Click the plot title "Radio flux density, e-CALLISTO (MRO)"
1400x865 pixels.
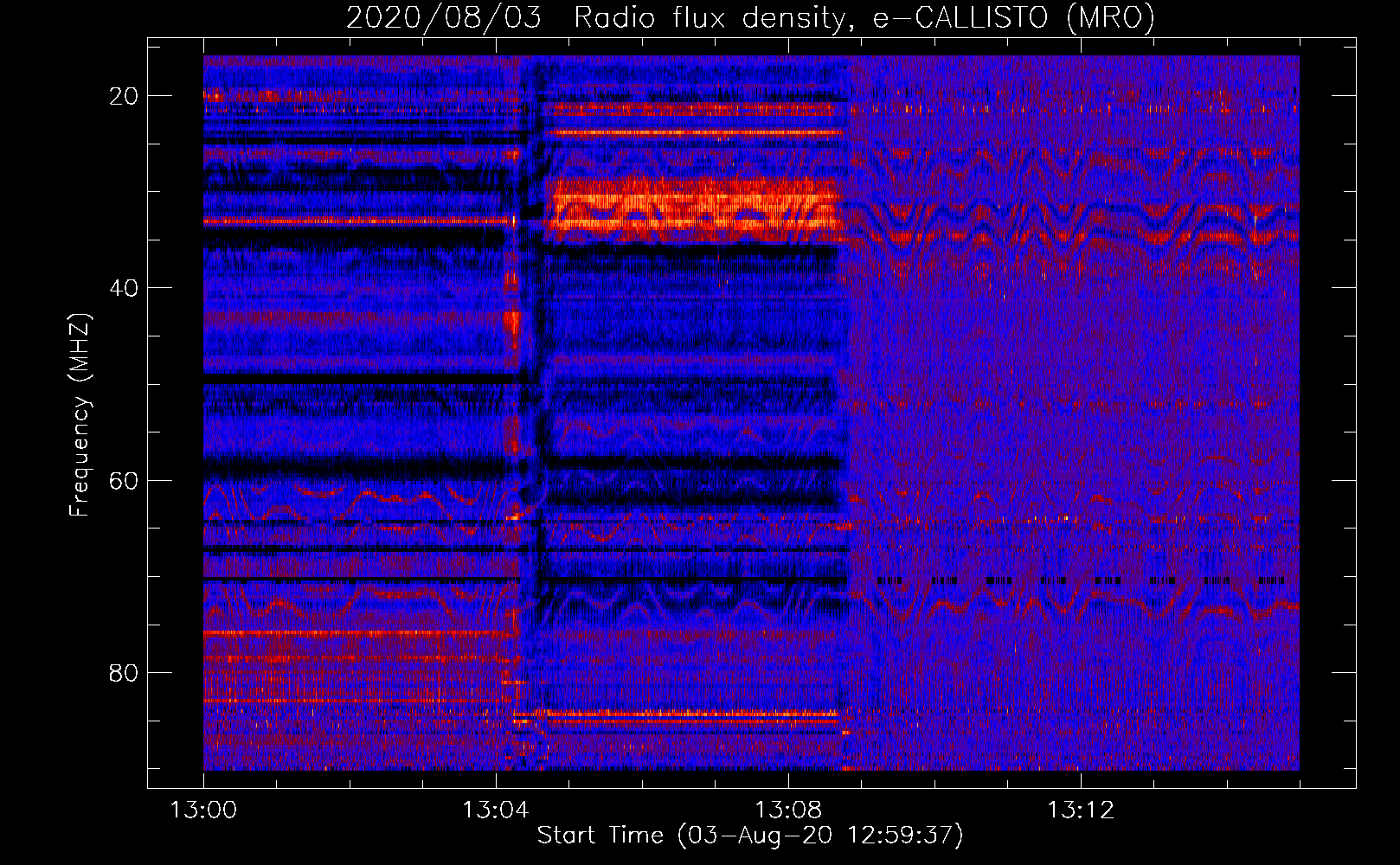(864, 17)
